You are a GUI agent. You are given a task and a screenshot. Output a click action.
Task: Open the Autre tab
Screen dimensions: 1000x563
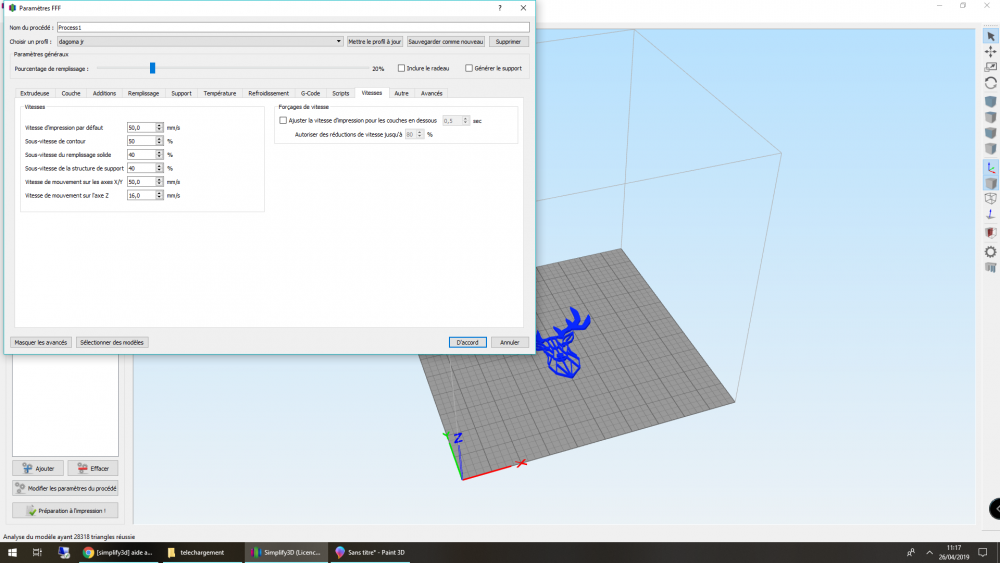click(x=401, y=93)
